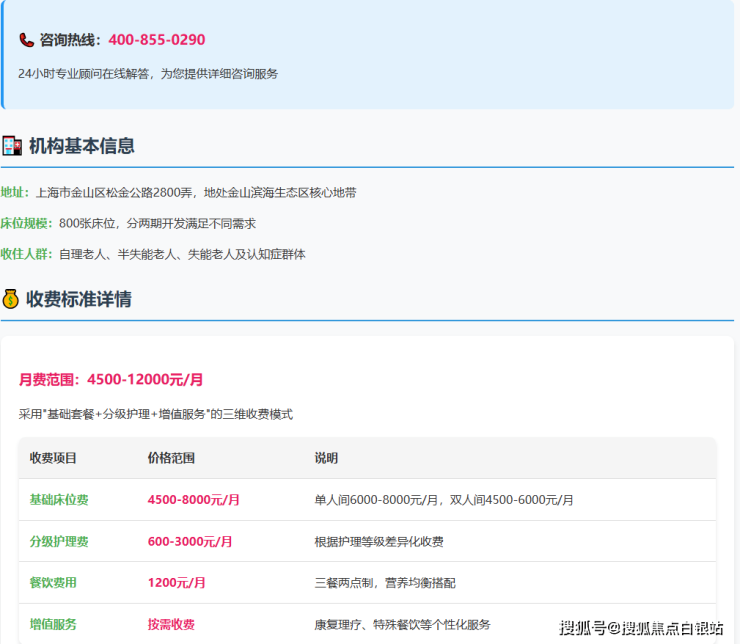Viewport: 740px width, 644px height.
Task: Click the 说明 column header
Action: tap(326, 458)
